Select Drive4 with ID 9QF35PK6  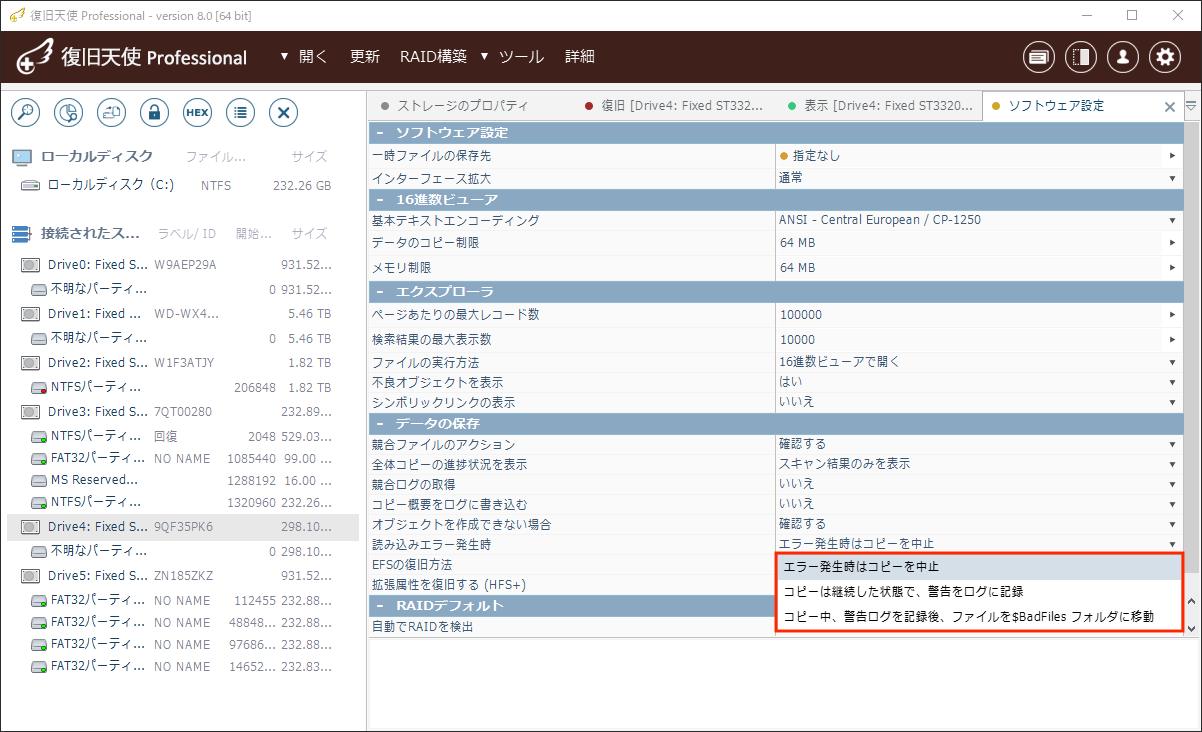[x=183, y=527]
